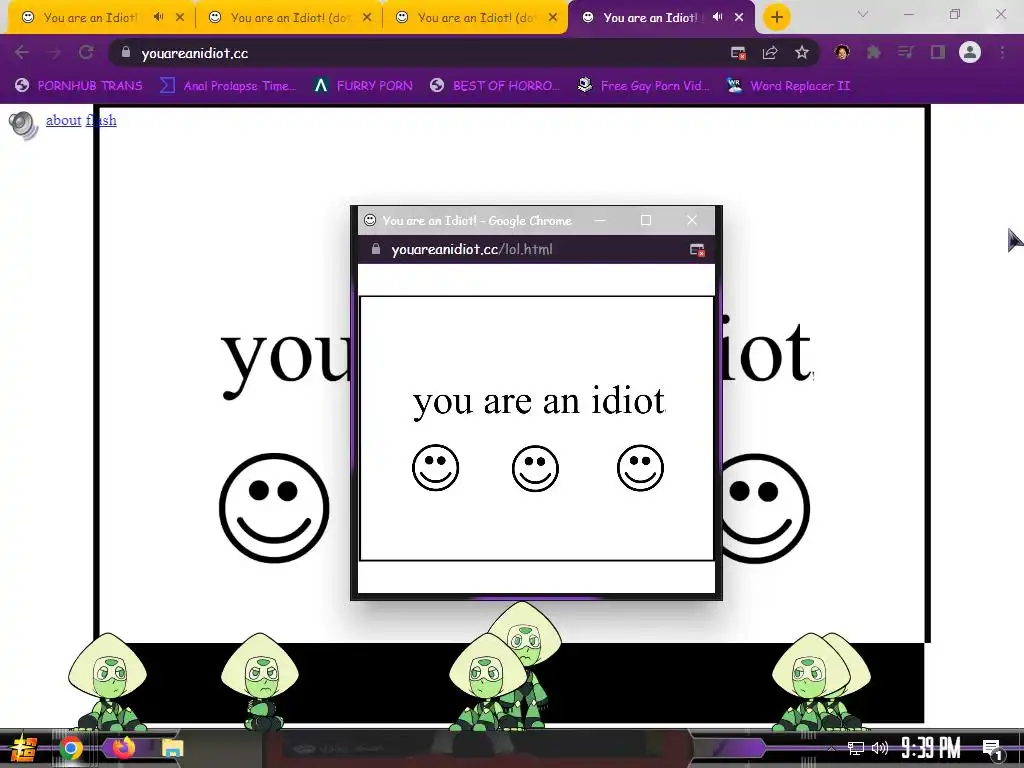Viewport: 1024px width, 768px height.
Task: Share this page icon
Action: tap(770, 53)
